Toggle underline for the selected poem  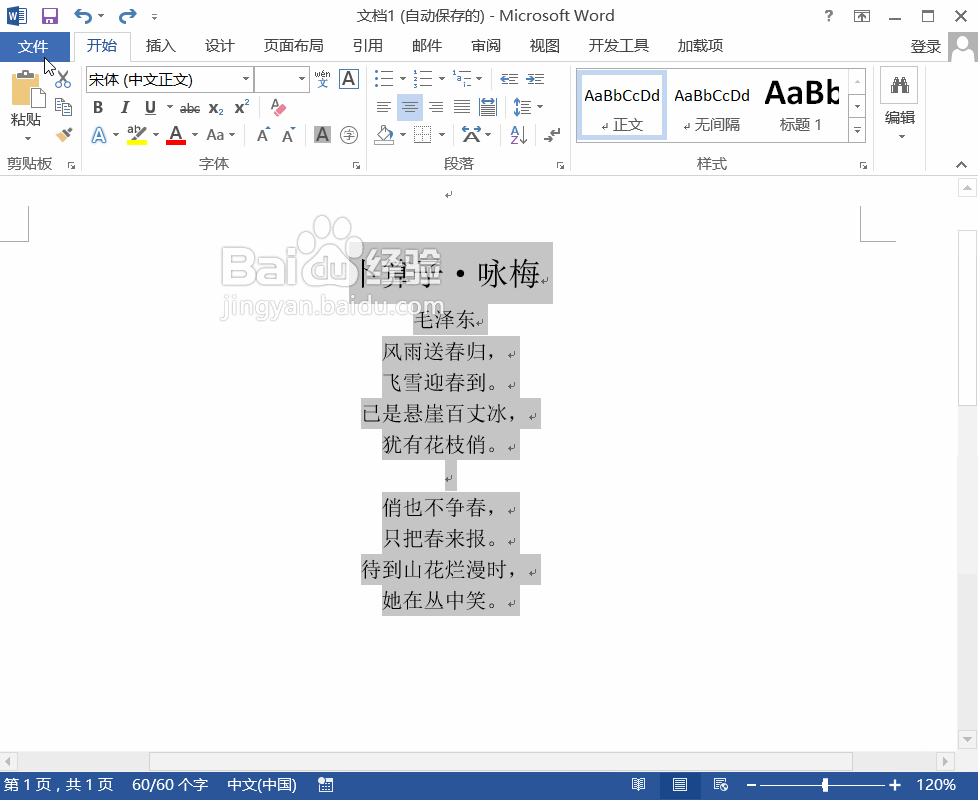coord(149,107)
